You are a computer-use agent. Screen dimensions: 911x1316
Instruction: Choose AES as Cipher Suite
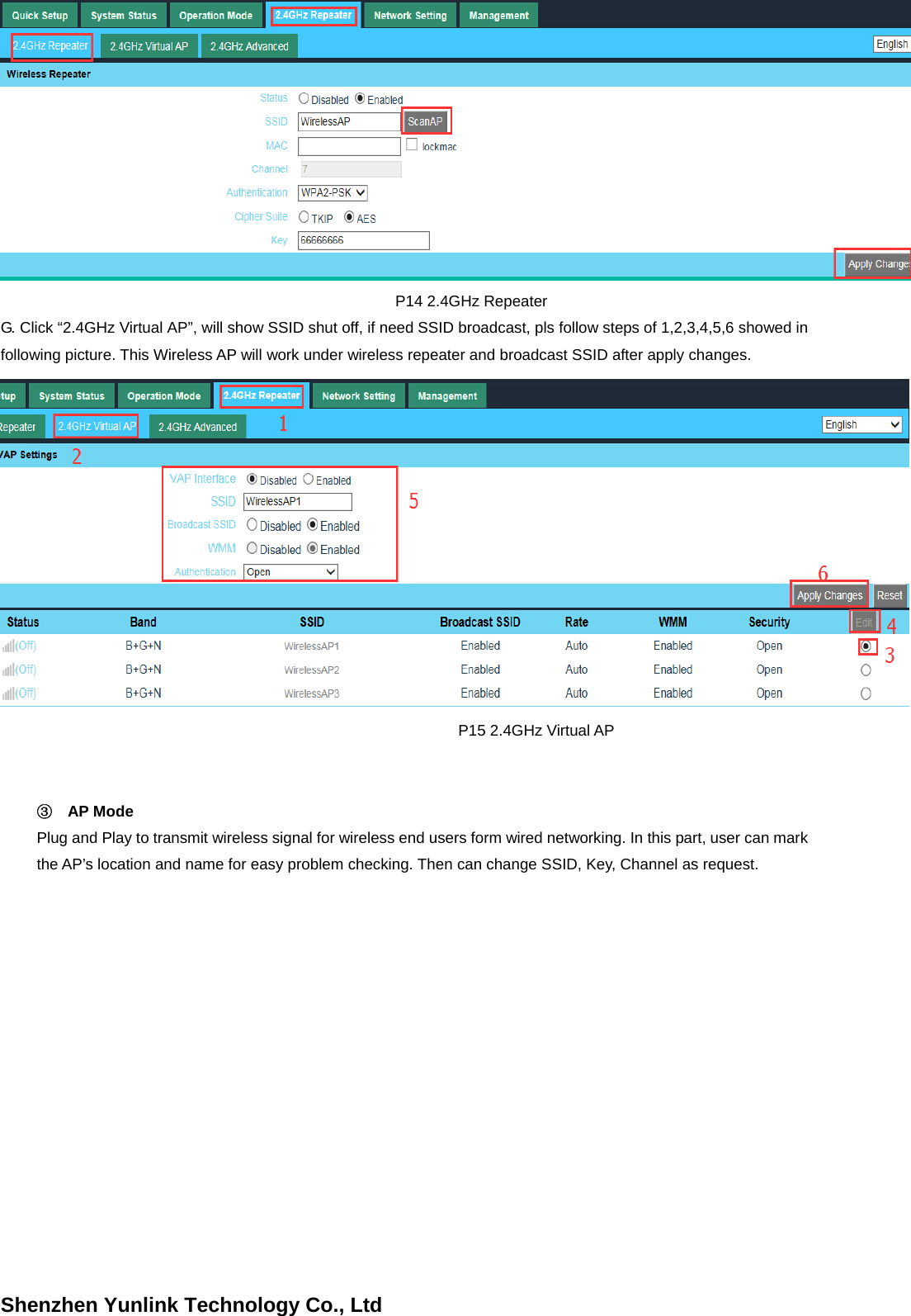click(349, 217)
